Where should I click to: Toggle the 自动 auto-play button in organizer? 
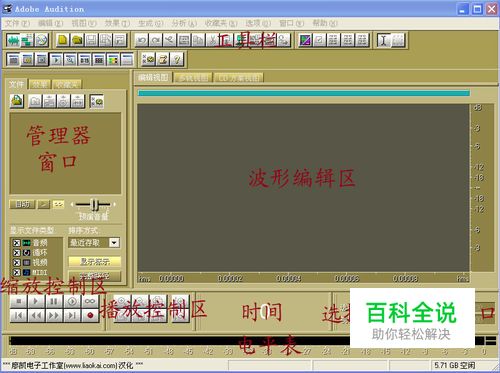click(22, 204)
